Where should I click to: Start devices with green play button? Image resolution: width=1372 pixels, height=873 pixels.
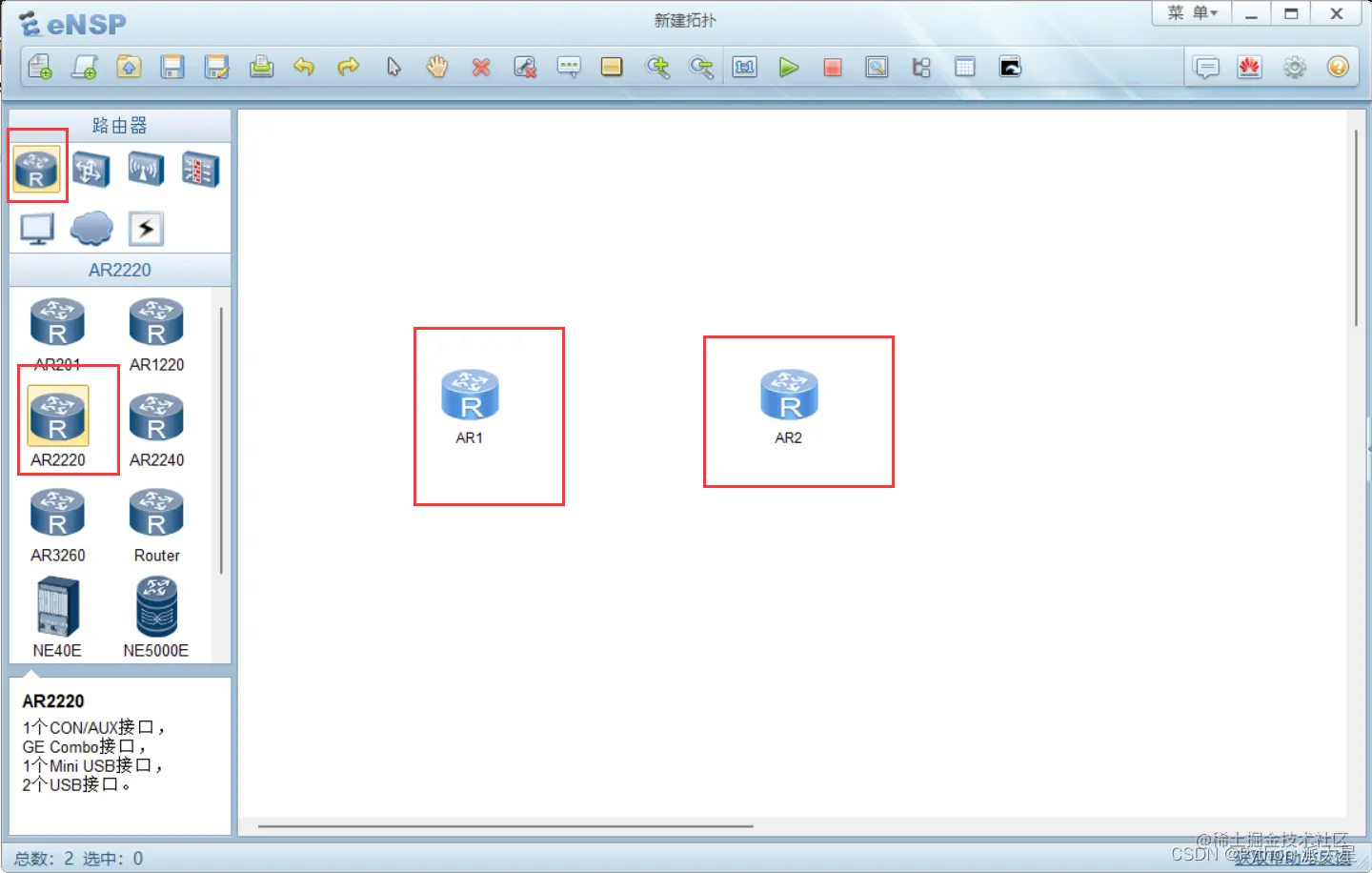coord(789,67)
